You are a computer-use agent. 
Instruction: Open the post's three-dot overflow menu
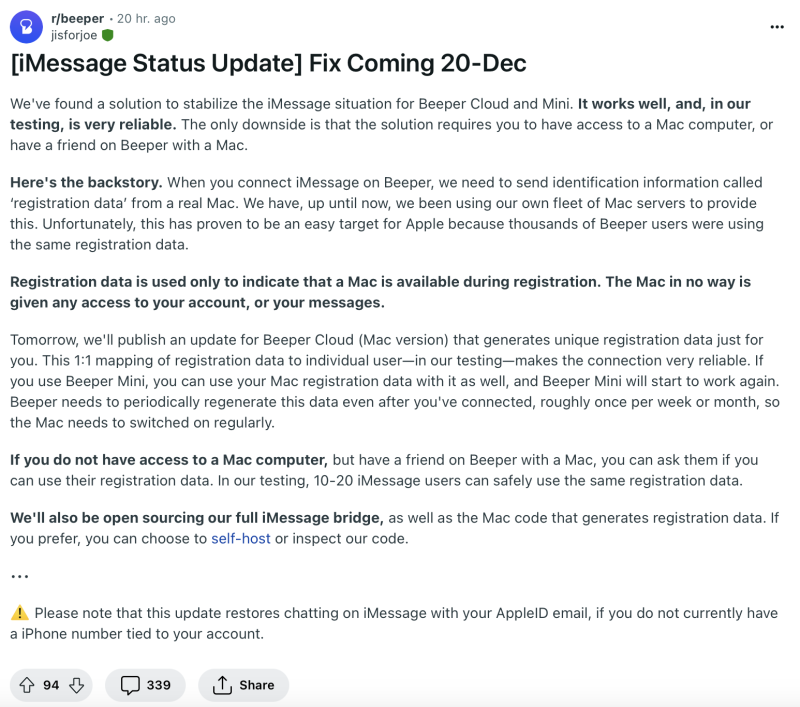pyautogui.click(x=777, y=26)
